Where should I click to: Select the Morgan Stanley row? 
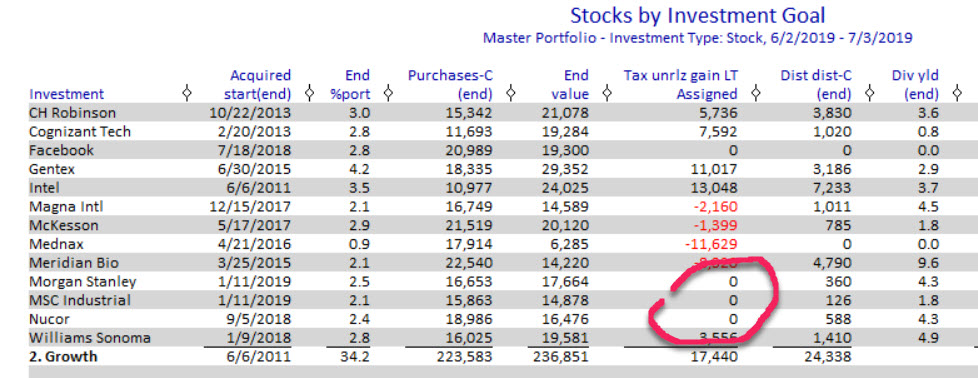click(493, 281)
